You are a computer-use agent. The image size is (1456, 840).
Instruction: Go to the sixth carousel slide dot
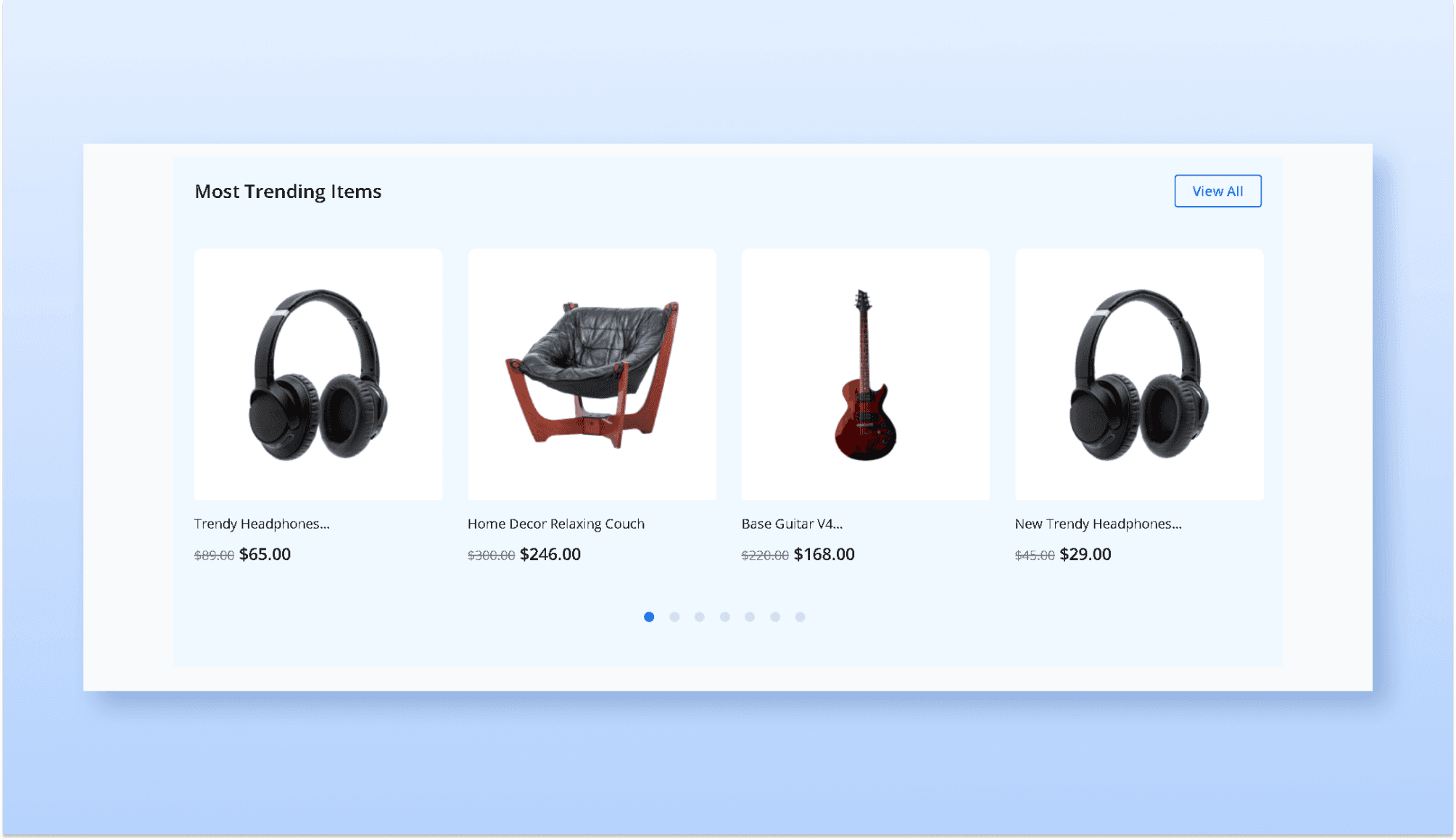[x=775, y=617]
